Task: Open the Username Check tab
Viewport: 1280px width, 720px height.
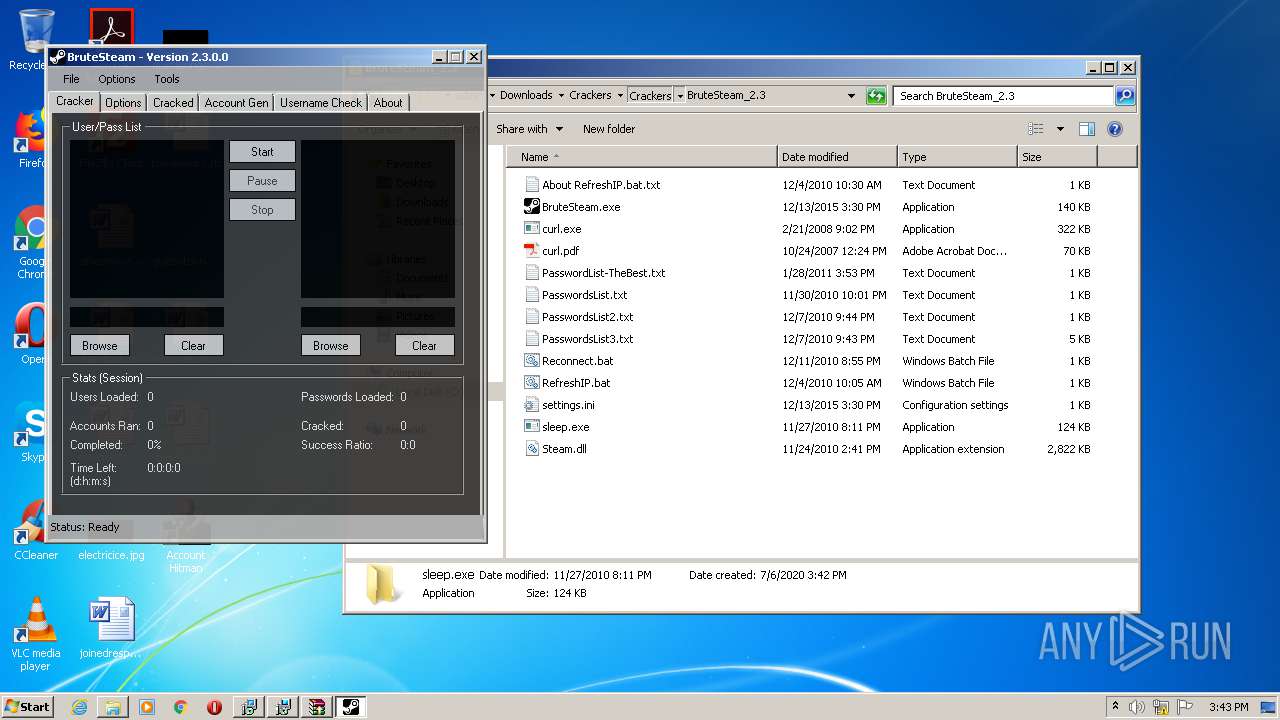Action: (x=321, y=102)
